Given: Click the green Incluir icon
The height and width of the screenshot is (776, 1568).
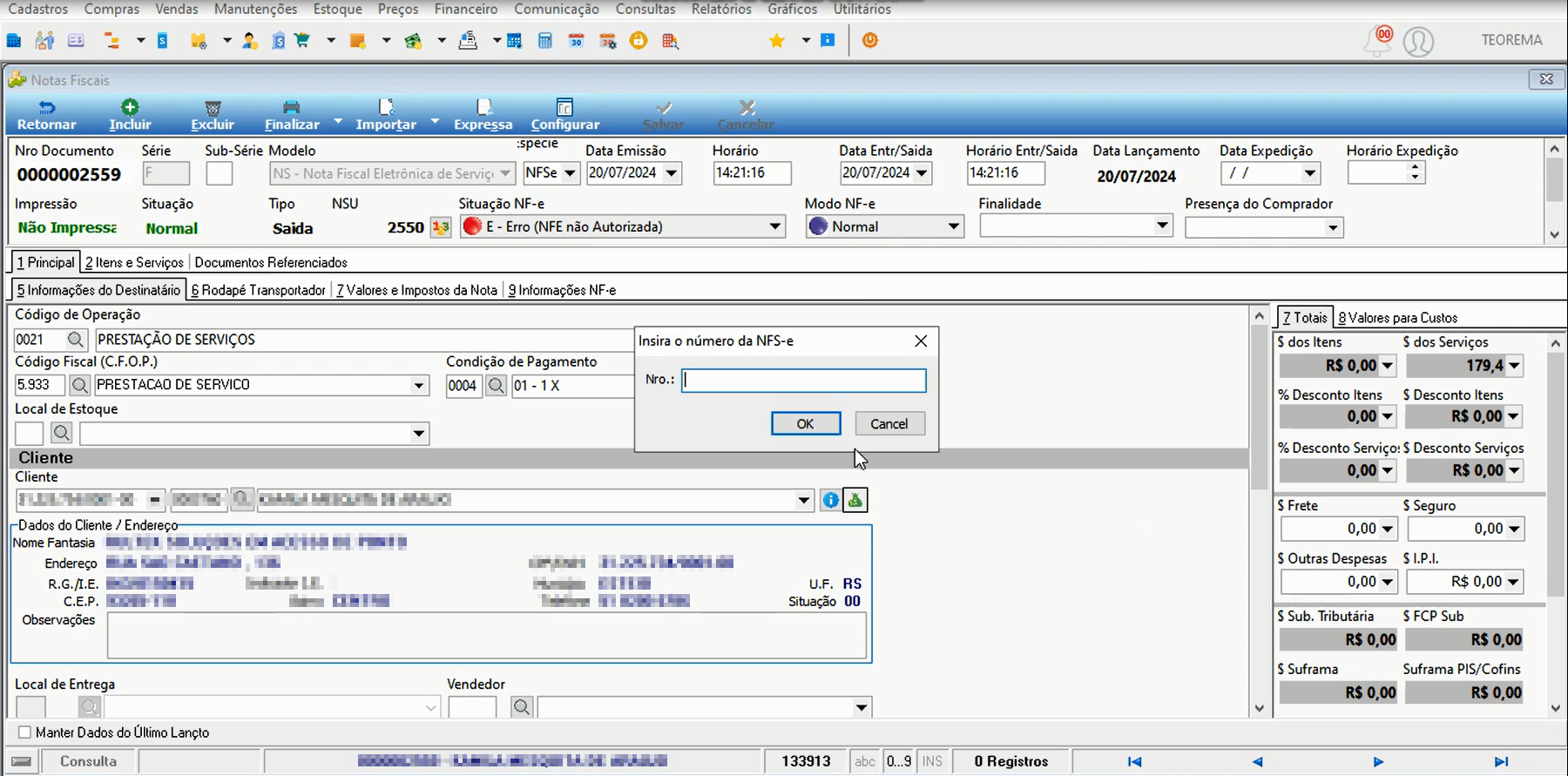Looking at the screenshot, I should click(130, 107).
